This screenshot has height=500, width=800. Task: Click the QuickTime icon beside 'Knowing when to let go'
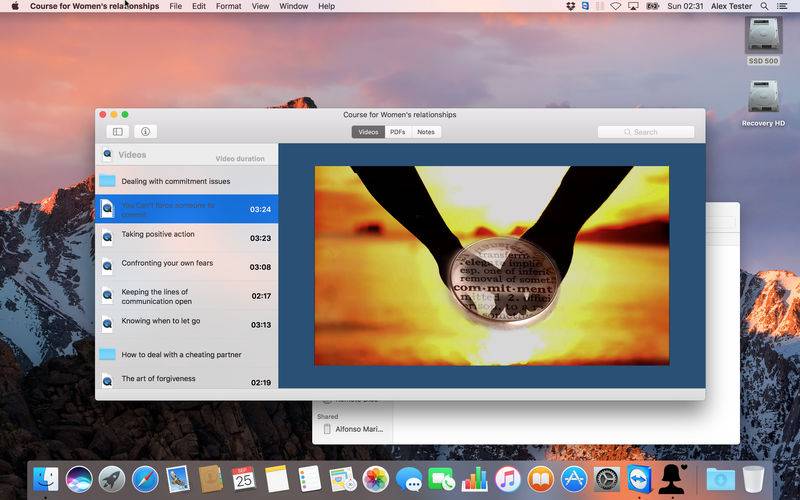(x=107, y=324)
